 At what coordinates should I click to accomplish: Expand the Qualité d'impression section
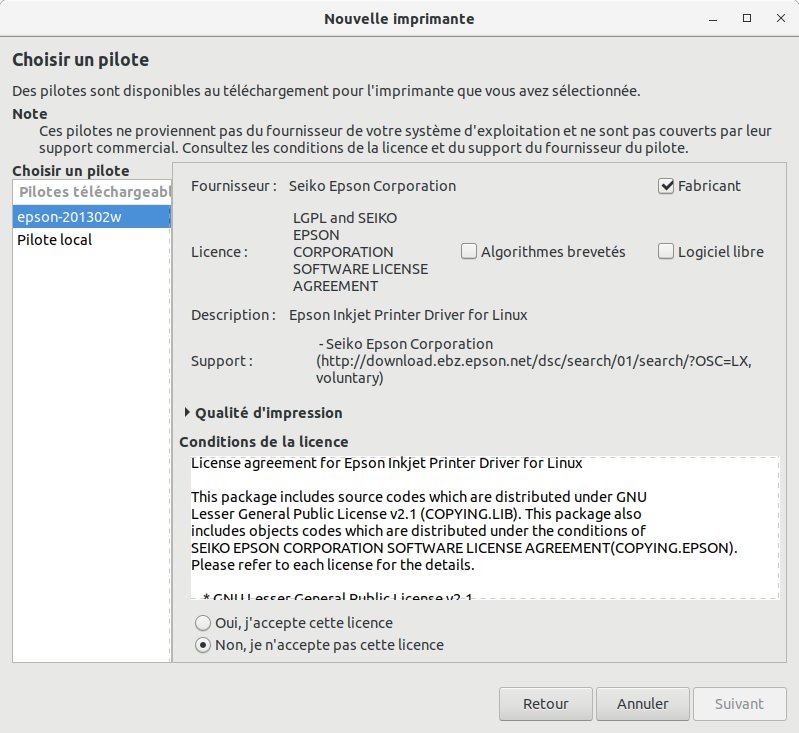point(263,413)
